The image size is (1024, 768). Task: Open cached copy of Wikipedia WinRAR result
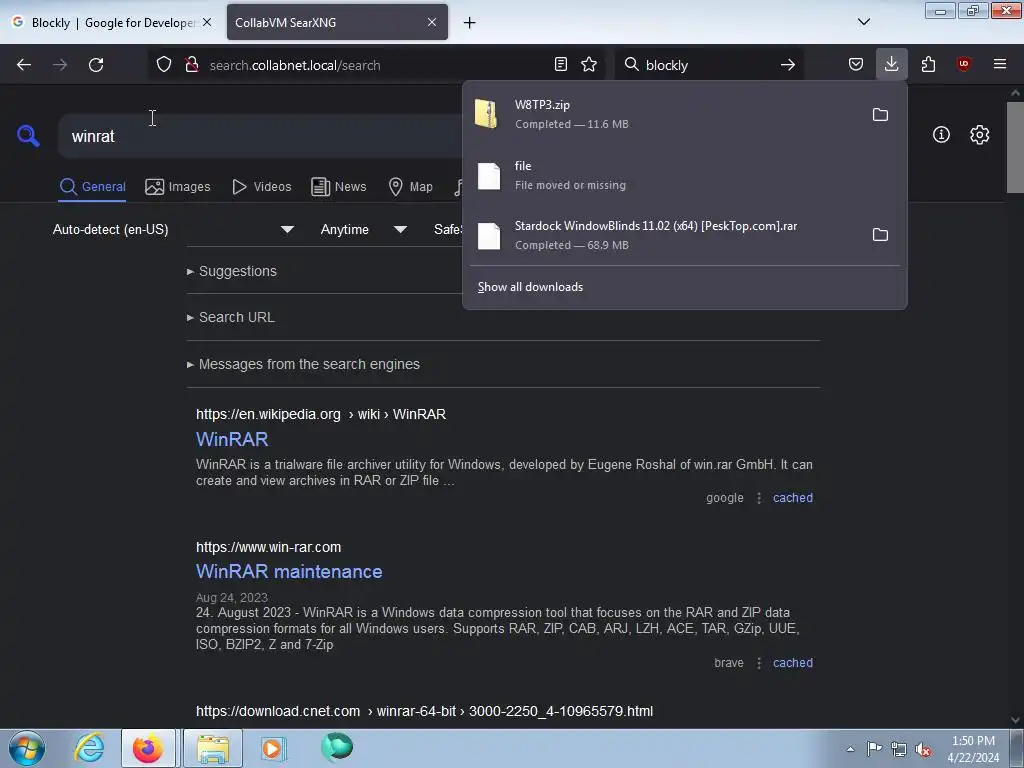click(793, 498)
